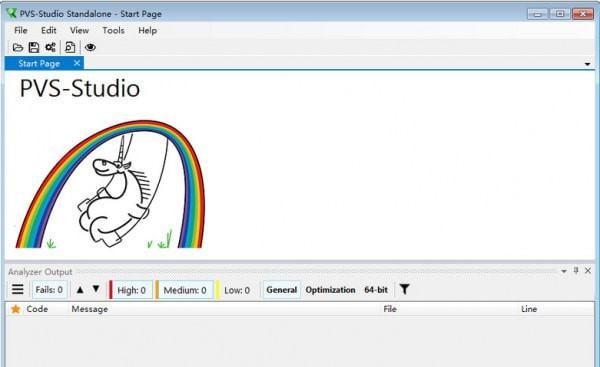
Task: Open the Tools menu
Action: point(113,30)
